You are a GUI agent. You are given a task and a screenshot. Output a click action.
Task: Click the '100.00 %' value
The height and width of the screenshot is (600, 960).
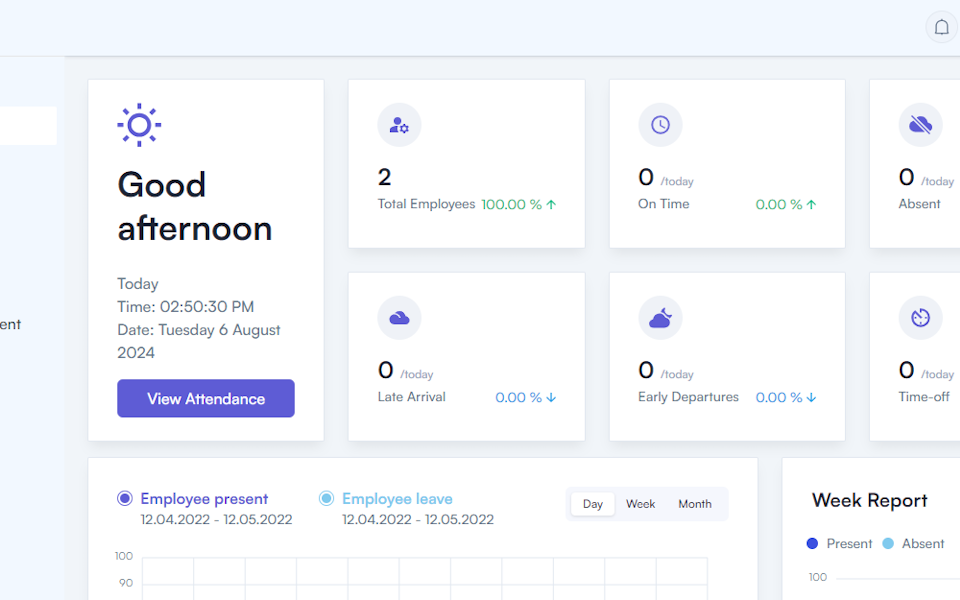click(511, 204)
